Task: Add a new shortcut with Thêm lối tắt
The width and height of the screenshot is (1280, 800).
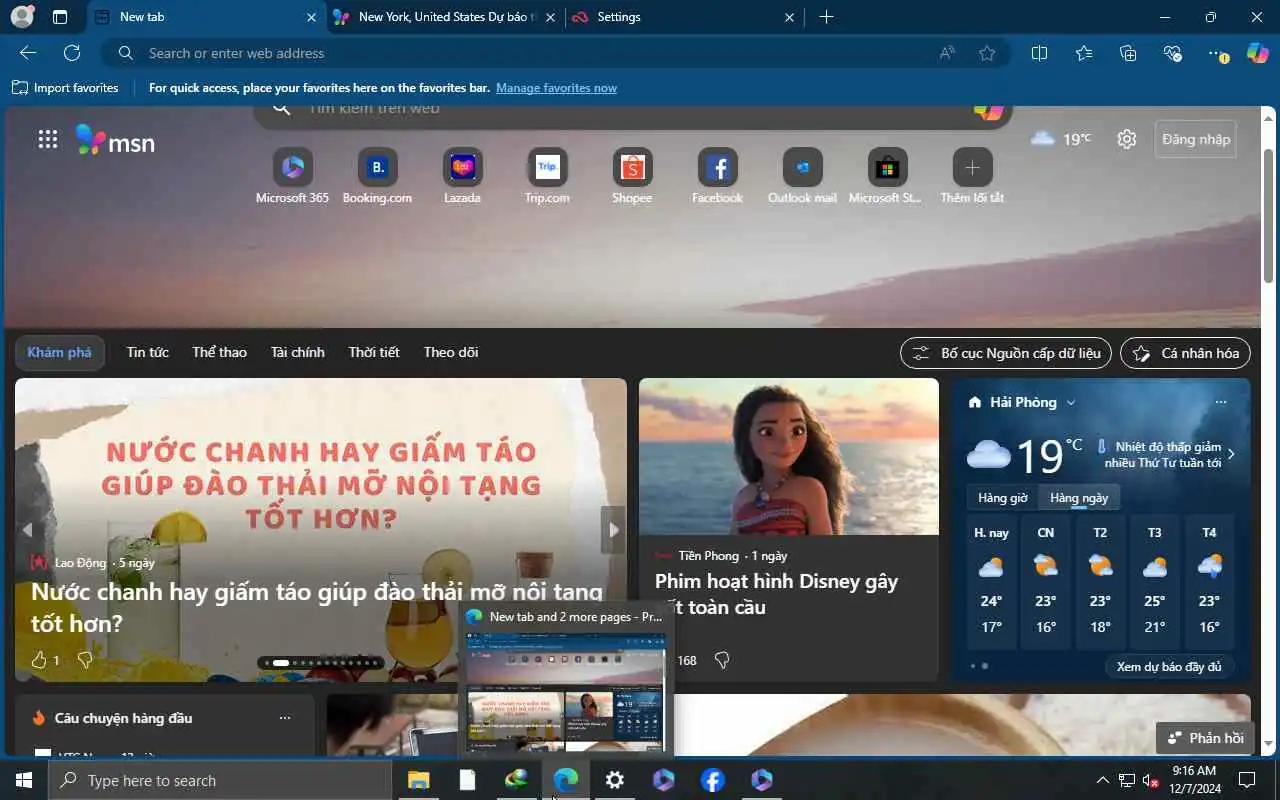Action: (x=972, y=177)
